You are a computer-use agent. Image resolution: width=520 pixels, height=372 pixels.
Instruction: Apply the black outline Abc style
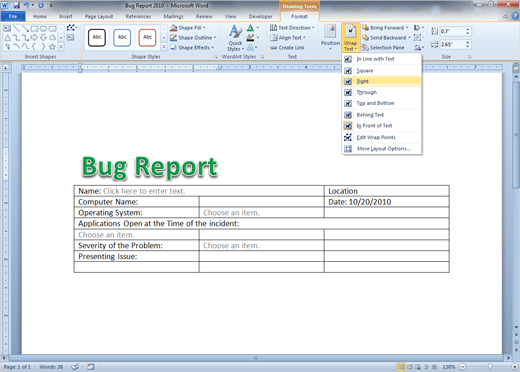[97, 37]
